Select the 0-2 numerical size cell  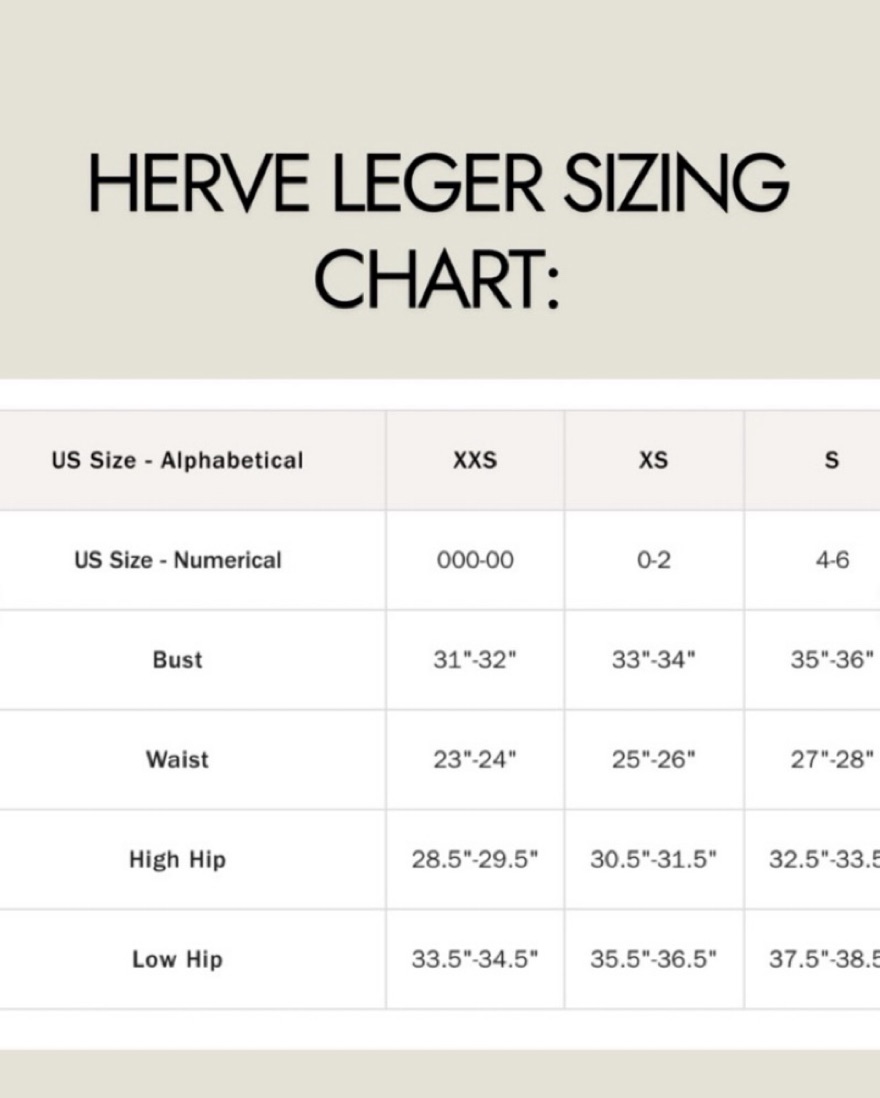pyautogui.click(x=653, y=560)
